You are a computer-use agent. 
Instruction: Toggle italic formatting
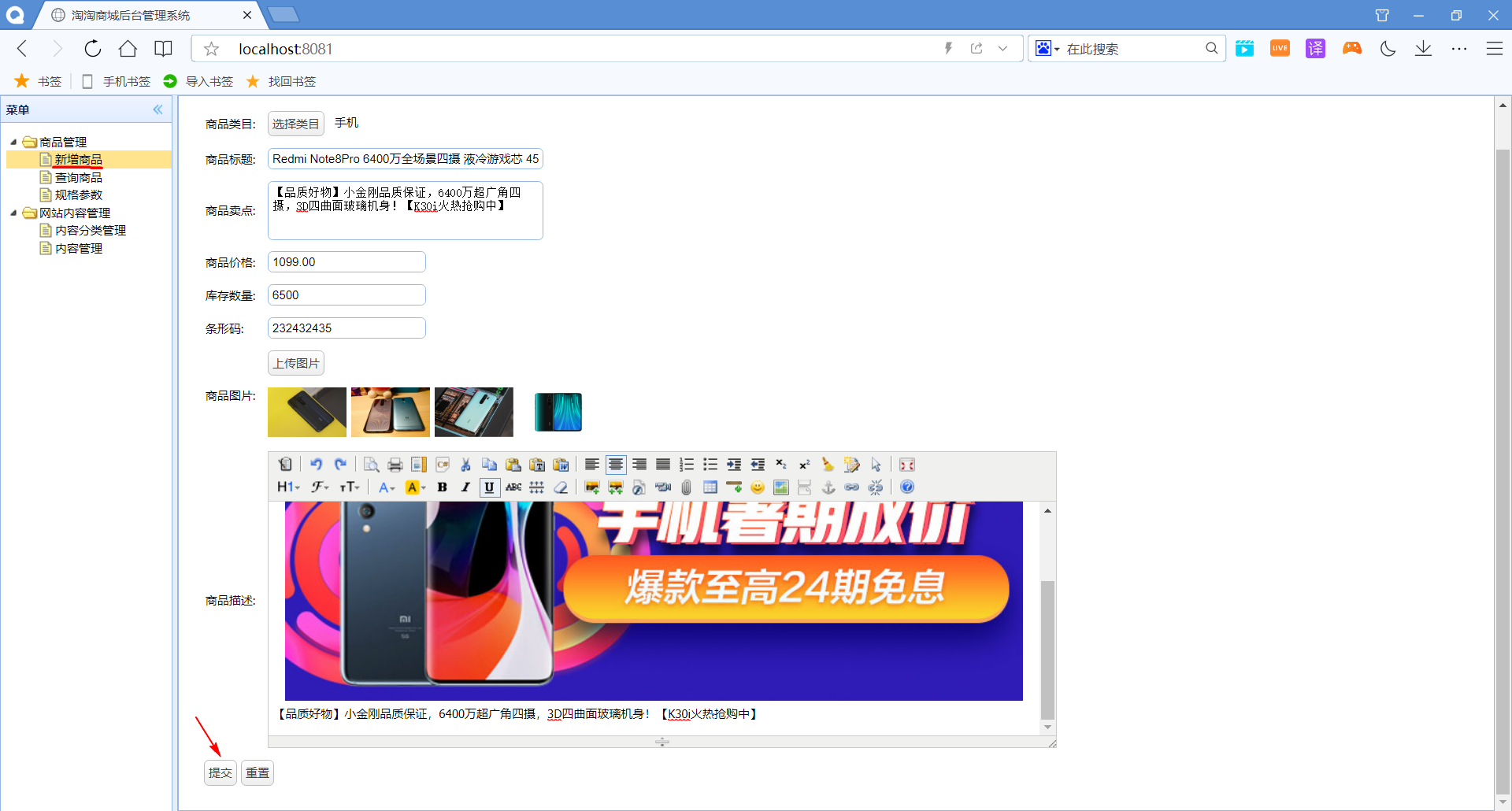465,487
